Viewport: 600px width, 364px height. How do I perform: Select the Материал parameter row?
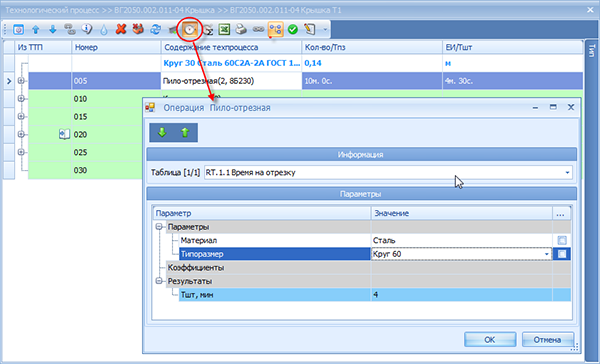click(x=275, y=240)
